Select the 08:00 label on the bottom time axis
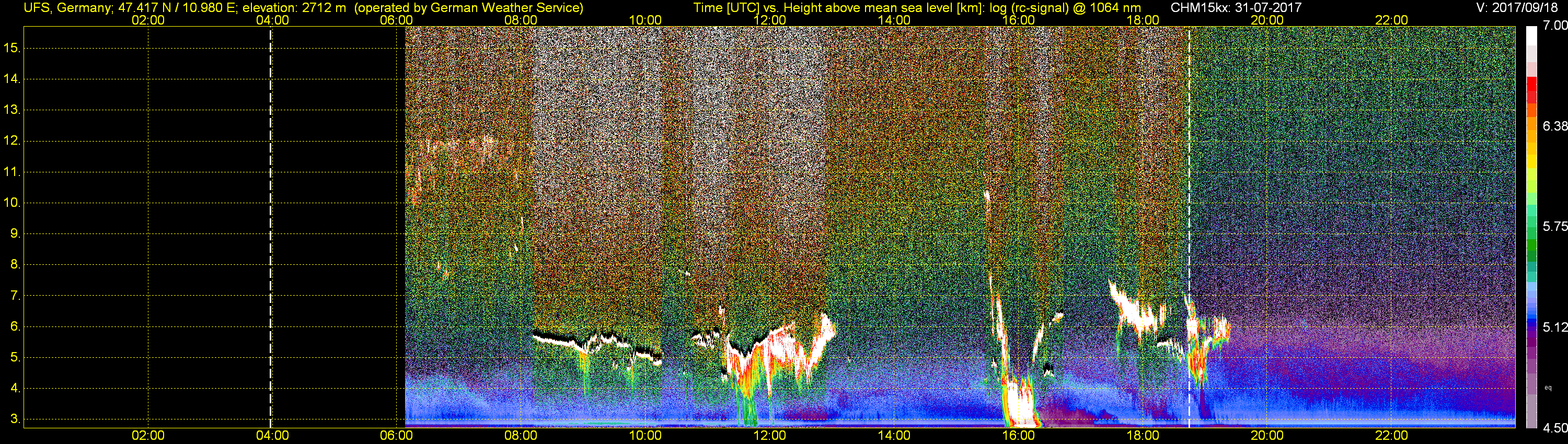Screen dimensions: 1568x444 521,436
